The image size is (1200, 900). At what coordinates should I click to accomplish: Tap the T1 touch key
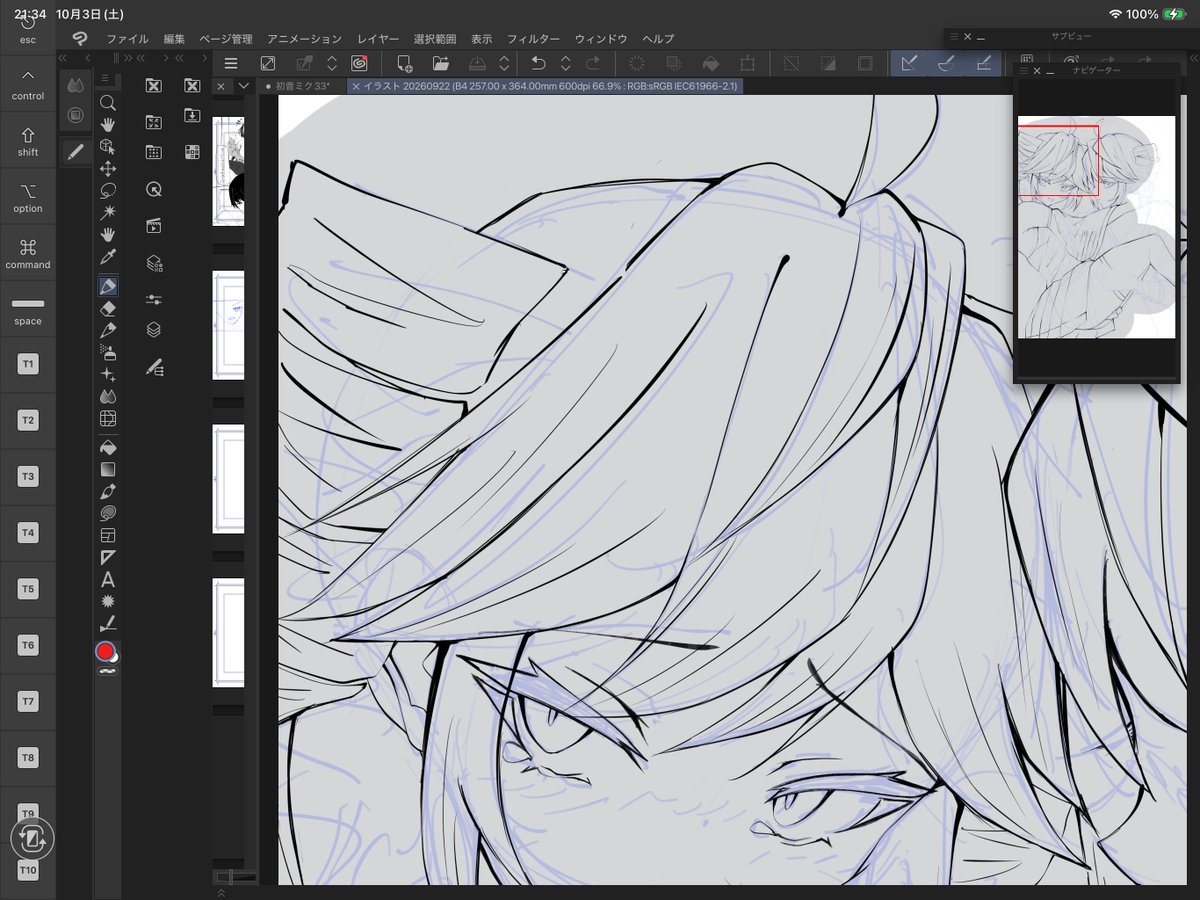[28, 365]
